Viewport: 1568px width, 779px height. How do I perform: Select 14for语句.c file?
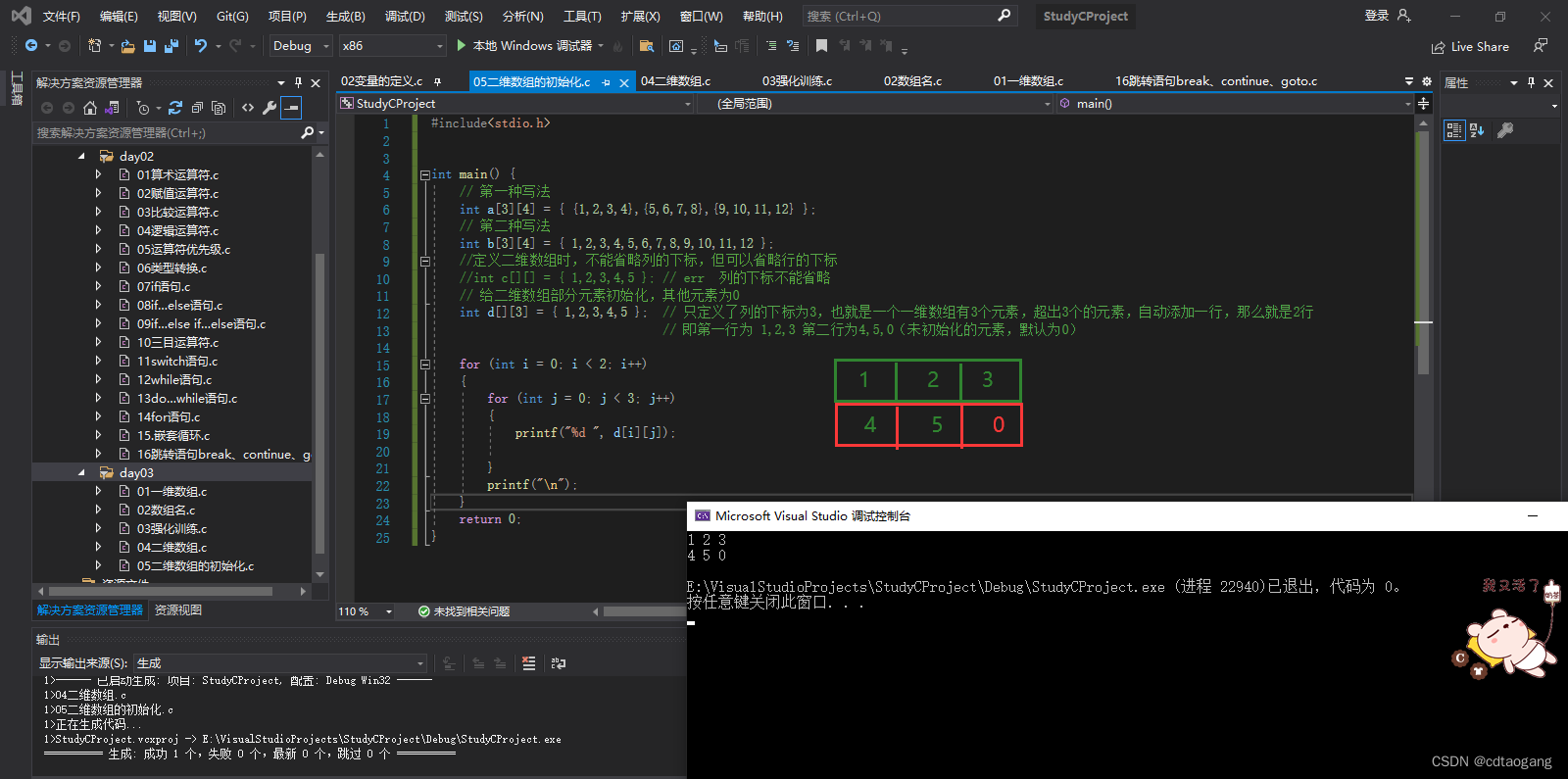(x=169, y=417)
